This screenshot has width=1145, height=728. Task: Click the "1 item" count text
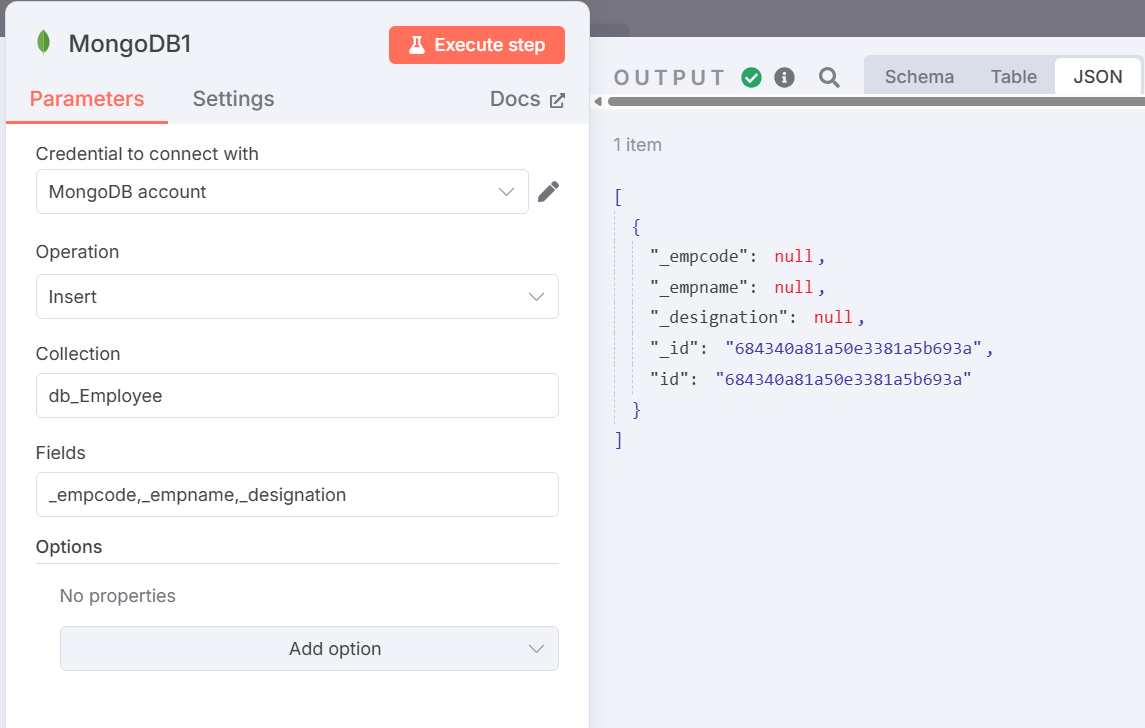coord(637,145)
